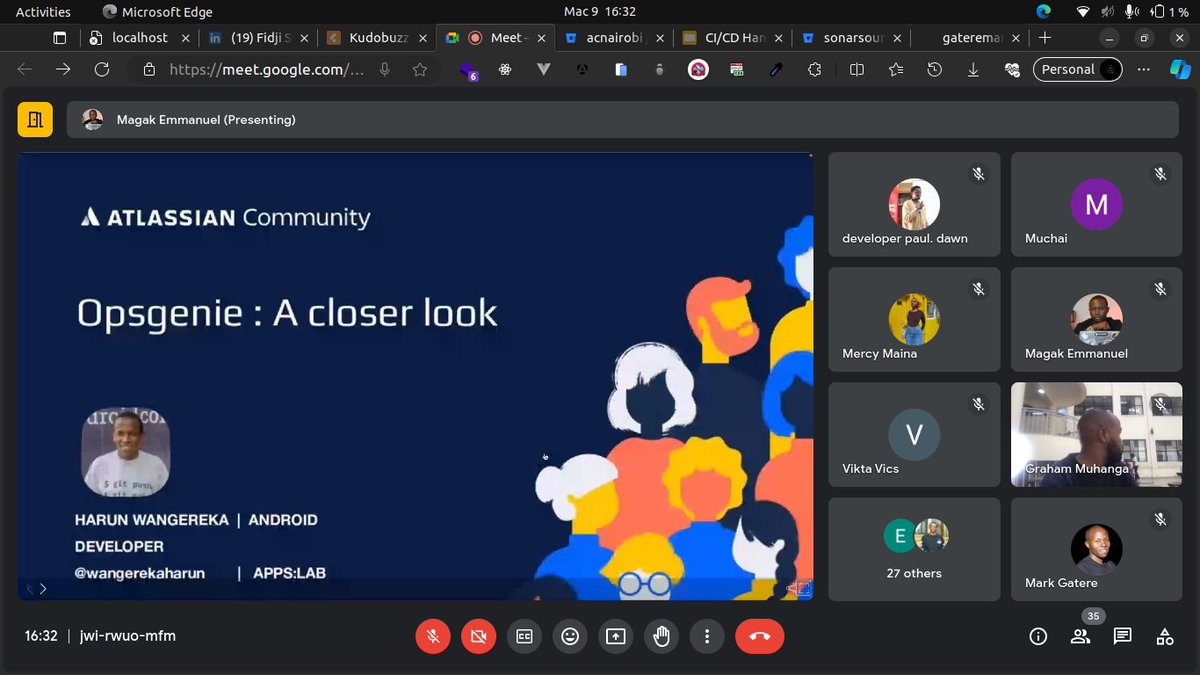
Task: Switch to the gateremar tab
Action: [x=971, y=38]
